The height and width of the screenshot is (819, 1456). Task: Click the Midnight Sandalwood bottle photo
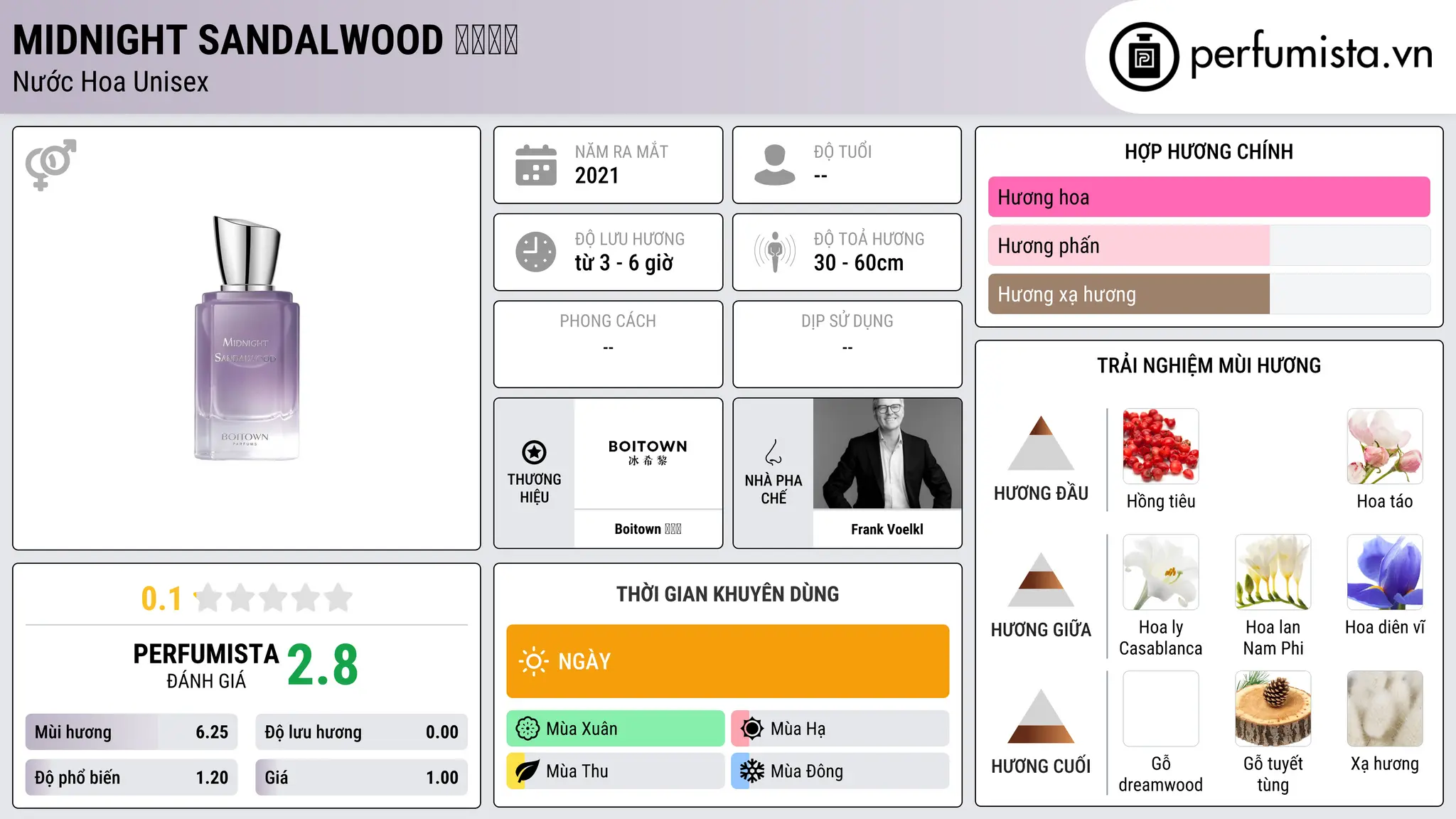tap(247, 338)
